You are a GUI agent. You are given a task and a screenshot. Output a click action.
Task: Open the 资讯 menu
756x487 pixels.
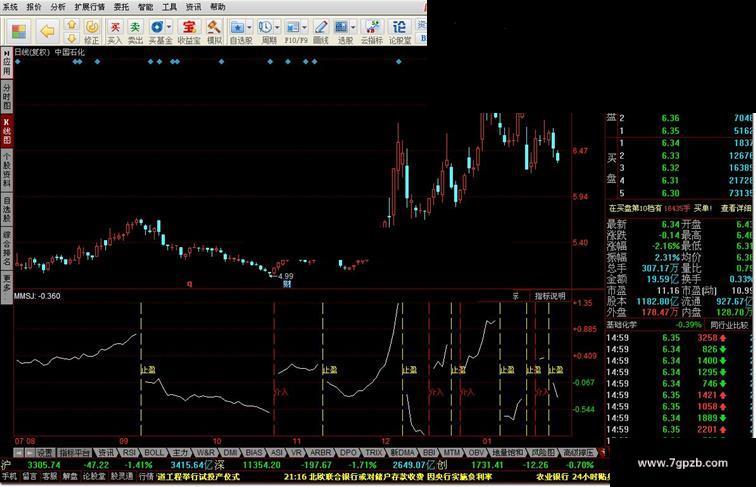(x=194, y=7)
